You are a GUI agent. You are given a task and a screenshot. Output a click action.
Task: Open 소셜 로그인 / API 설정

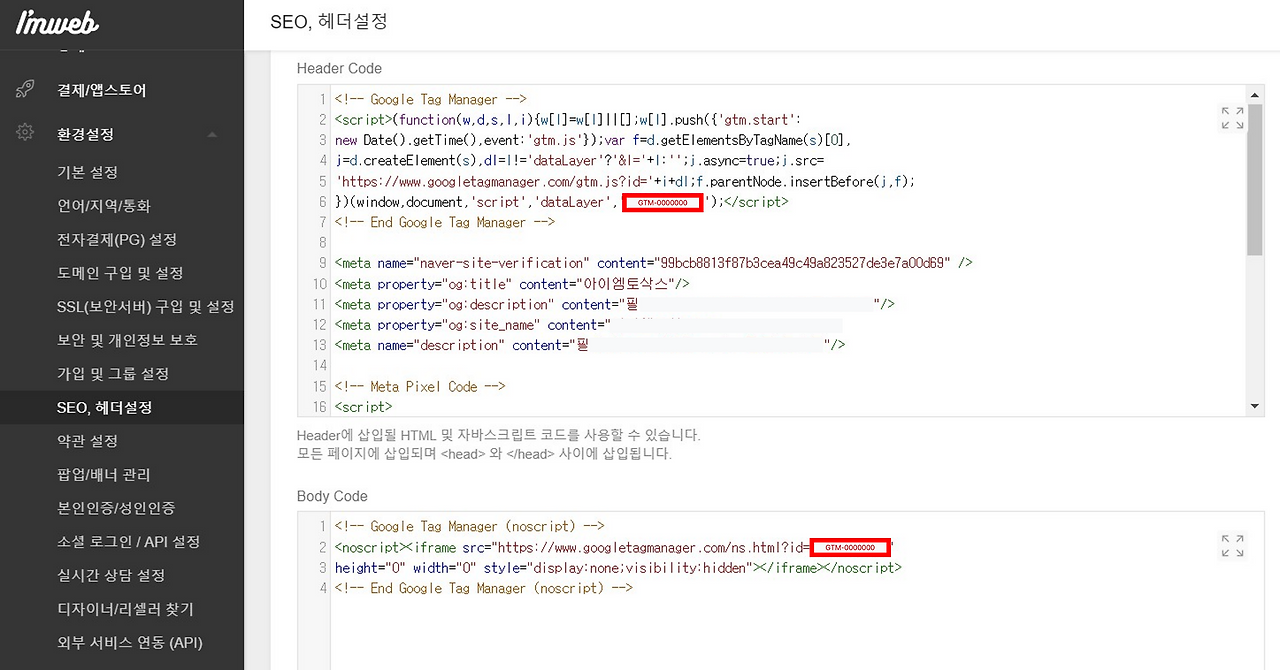[129, 542]
